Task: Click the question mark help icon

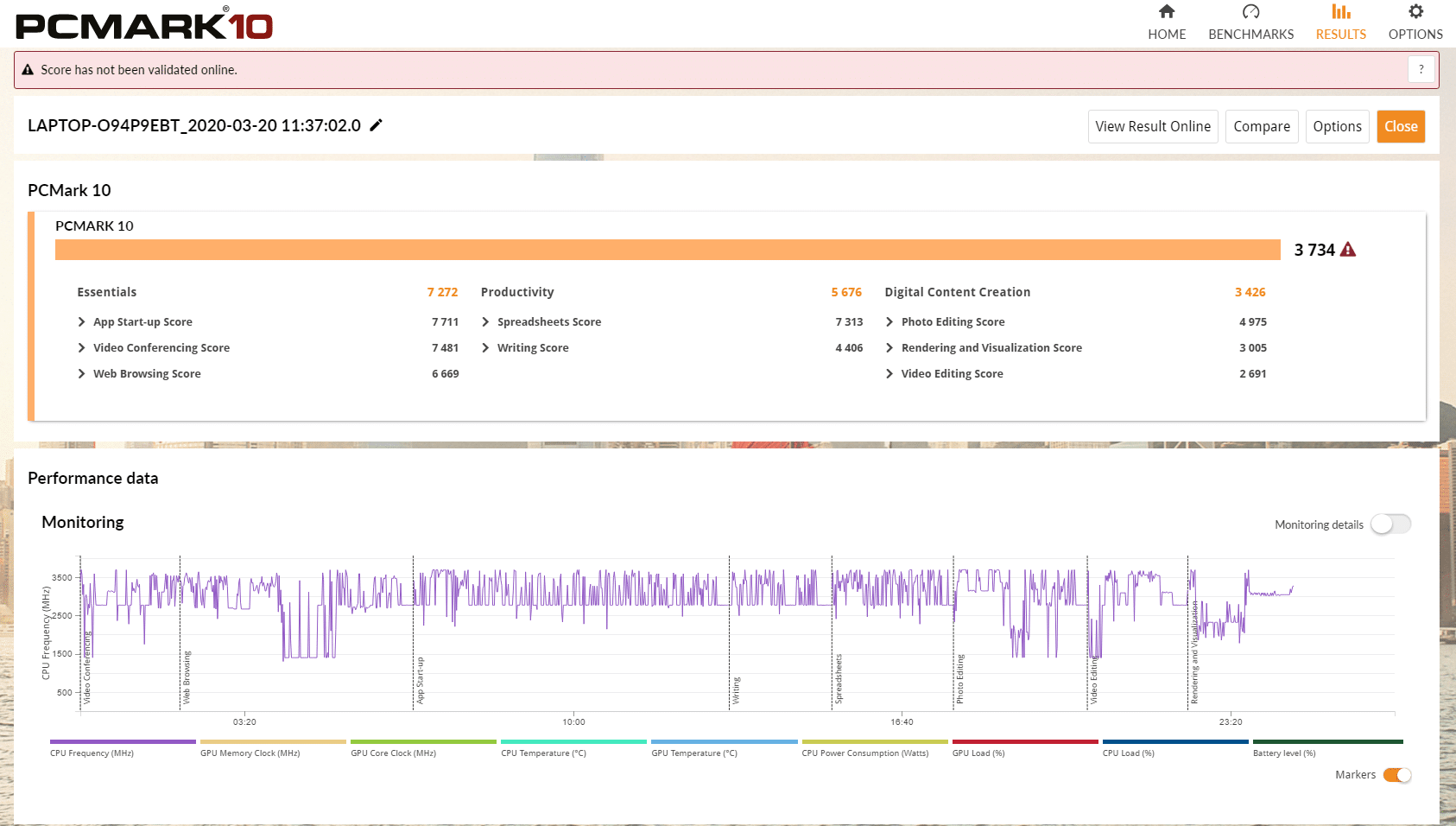Action: pyautogui.click(x=1421, y=69)
